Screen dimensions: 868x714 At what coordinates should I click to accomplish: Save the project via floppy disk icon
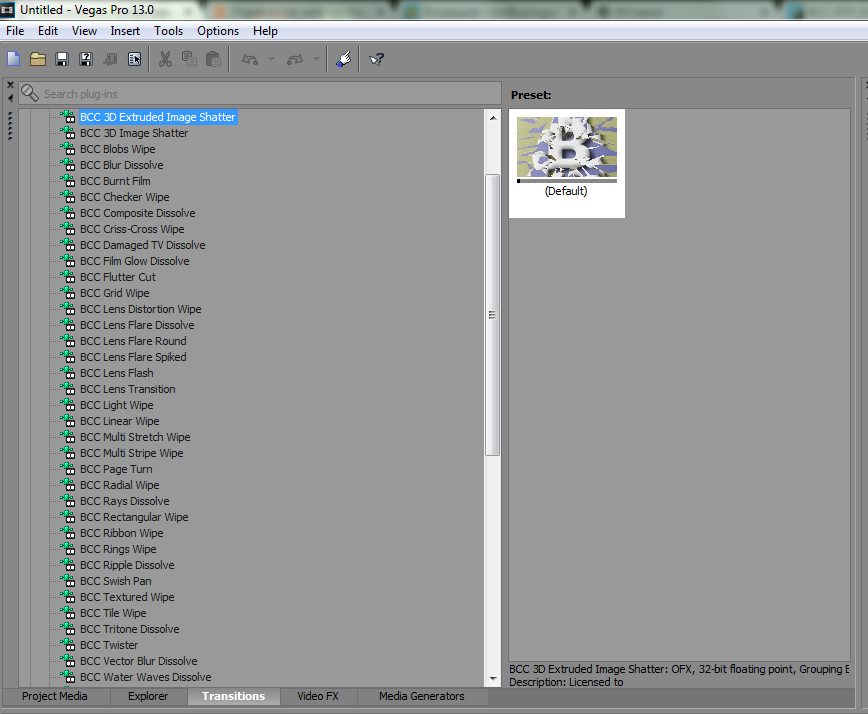[62, 59]
